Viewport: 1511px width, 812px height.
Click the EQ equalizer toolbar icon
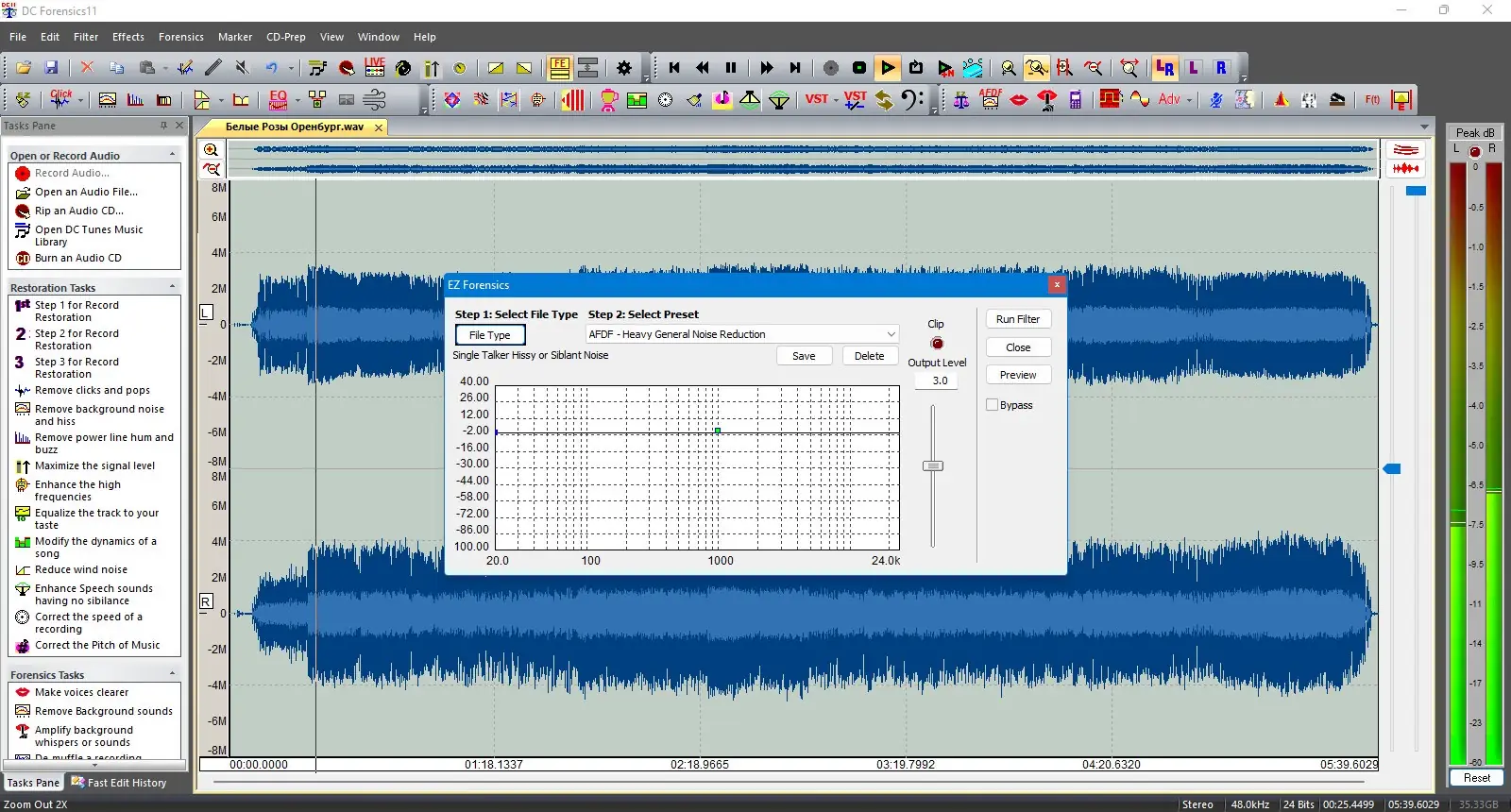click(x=278, y=99)
